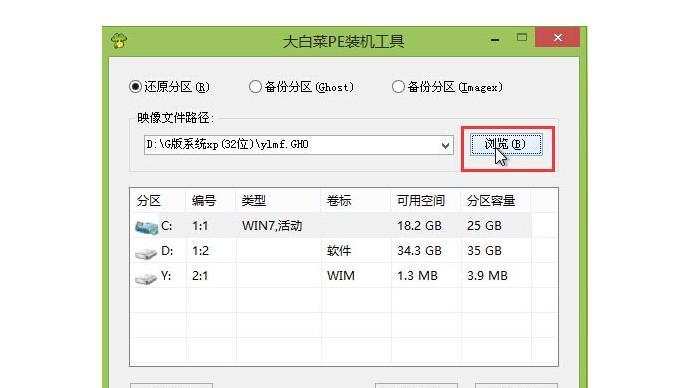Close the 大白菜PE装机工具 window
The height and width of the screenshot is (388, 700).
tap(558, 38)
